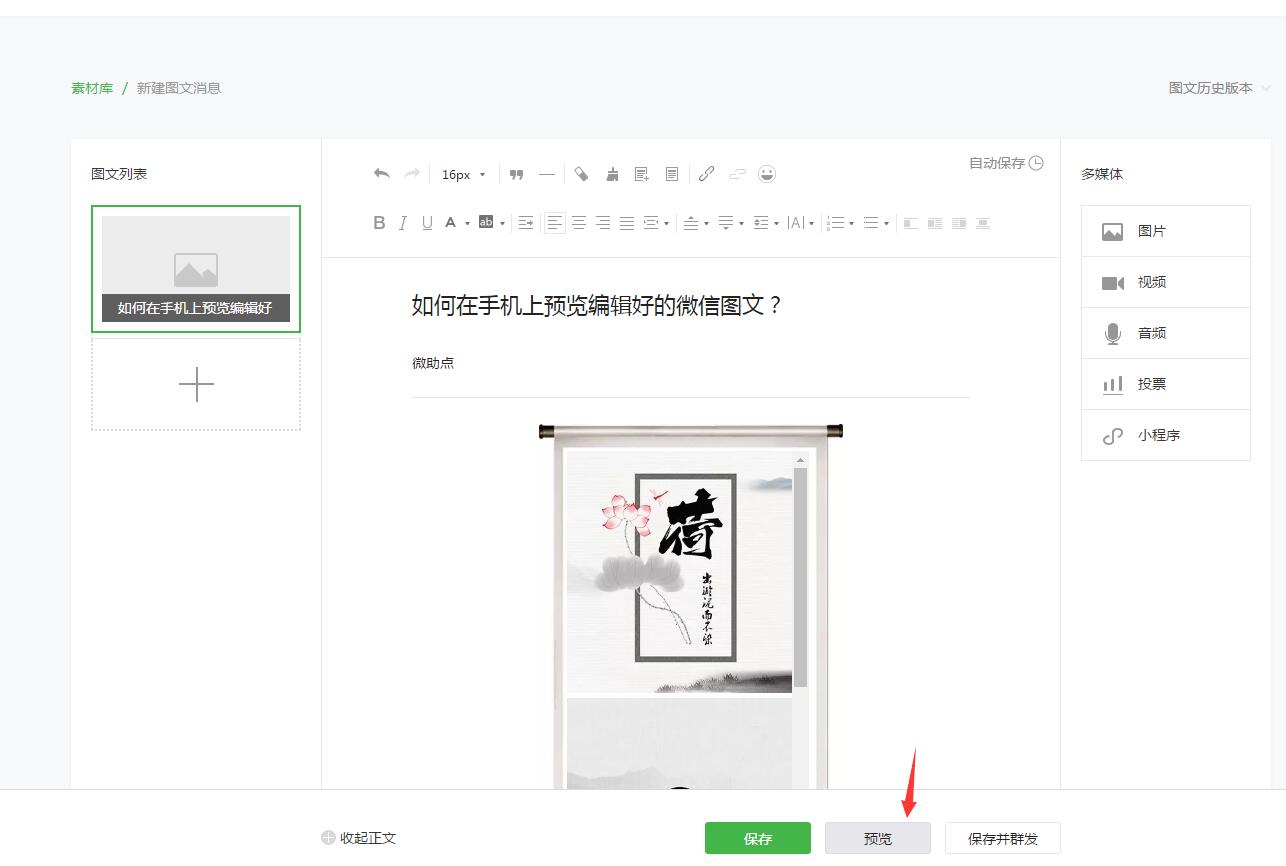This screenshot has height=866, width=1286.
Task: Click the article title input field
Action: click(x=690, y=306)
